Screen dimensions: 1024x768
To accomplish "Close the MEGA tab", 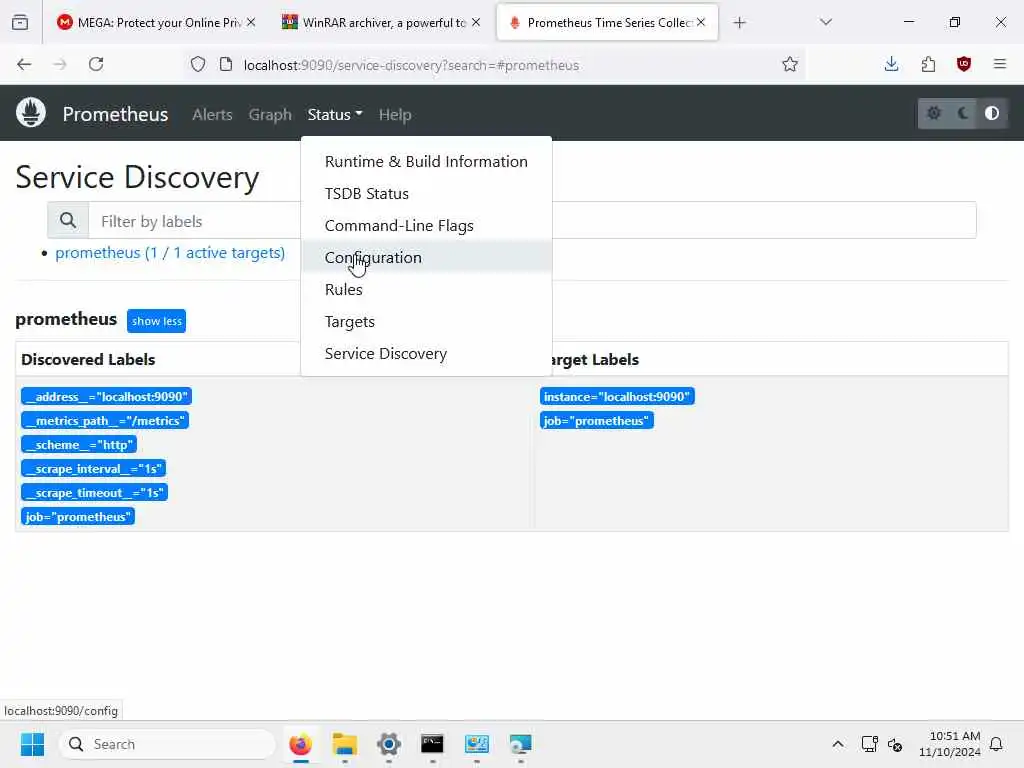I will (251, 23).
